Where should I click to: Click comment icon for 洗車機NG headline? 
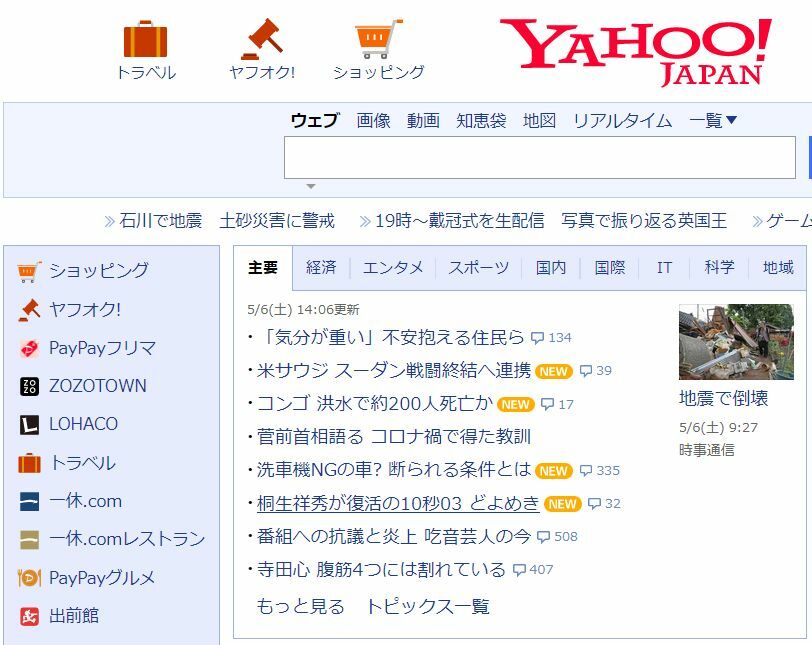click(586, 471)
